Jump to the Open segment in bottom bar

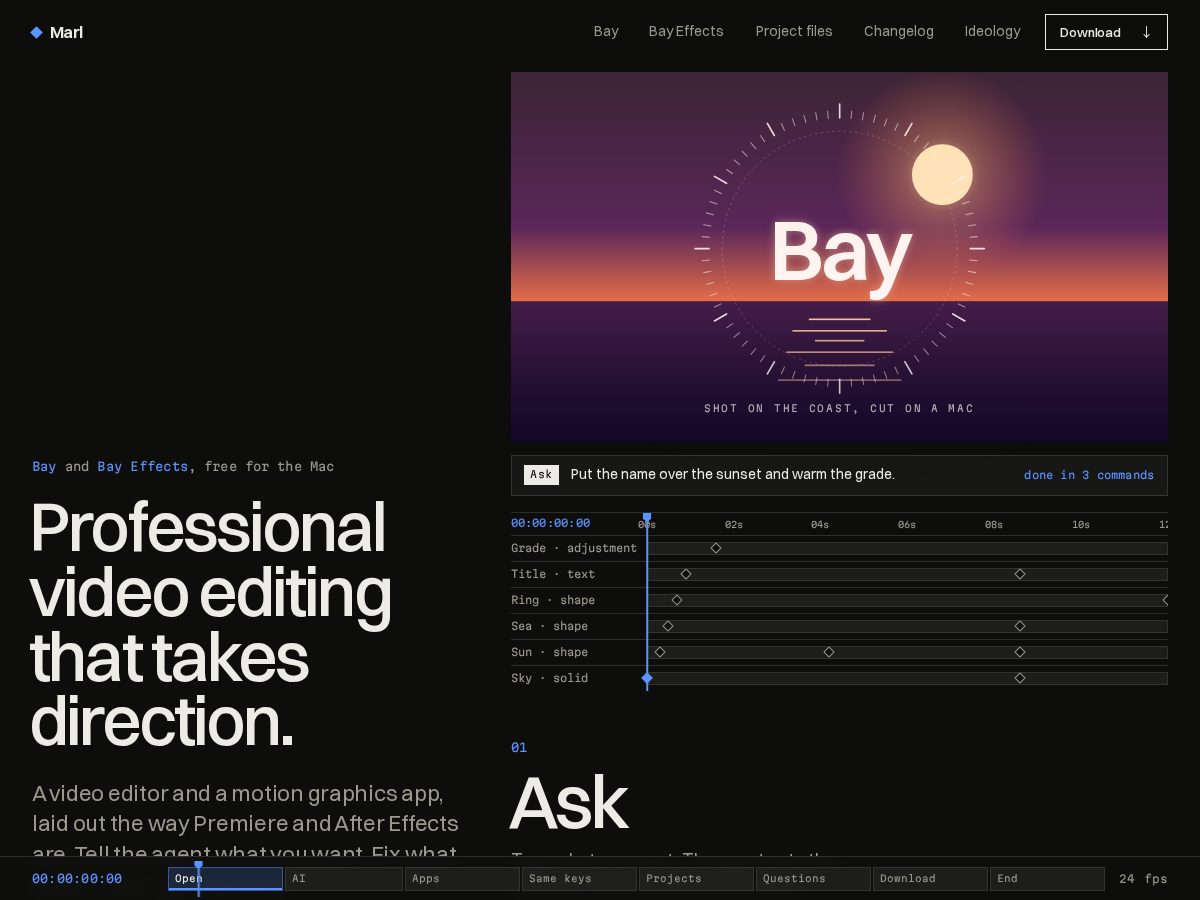pos(225,879)
